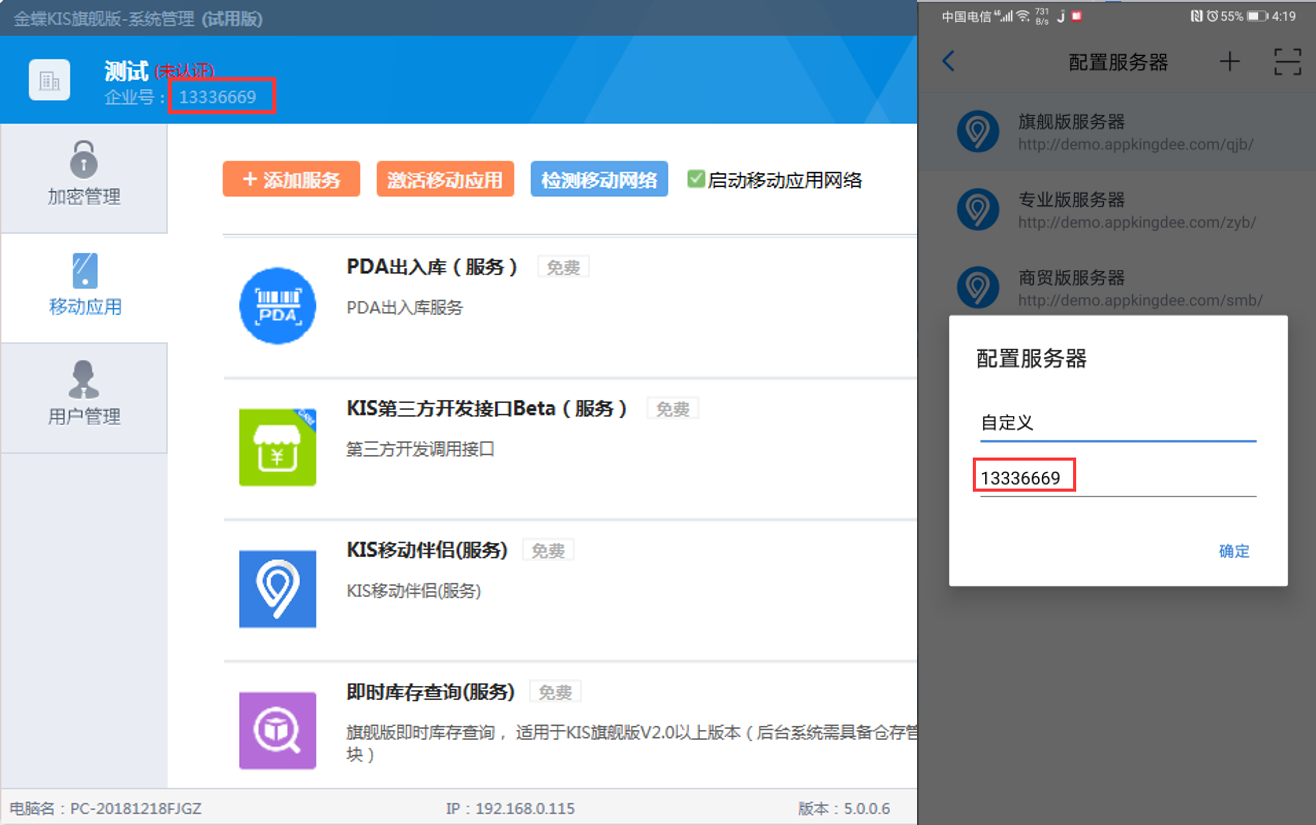The width and height of the screenshot is (1316, 825).
Task: Click the 免费 tag next to 即时库存查询
Action: tap(555, 692)
